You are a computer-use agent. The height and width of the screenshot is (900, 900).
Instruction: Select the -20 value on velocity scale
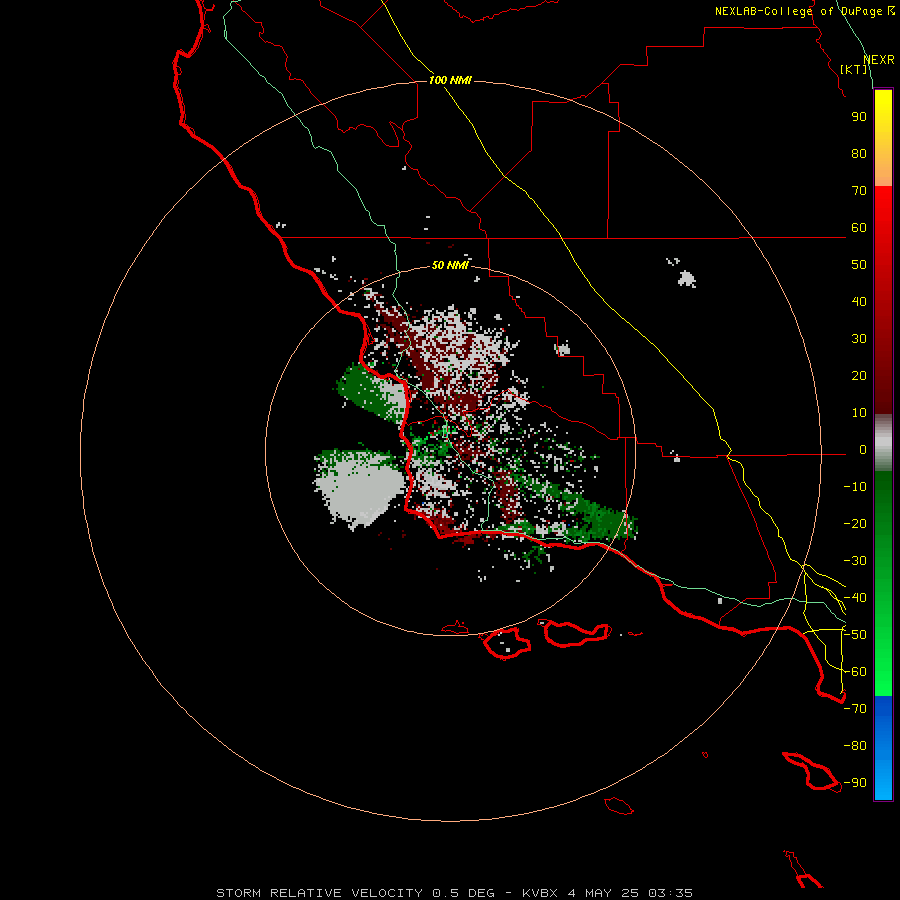[x=855, y=524]
